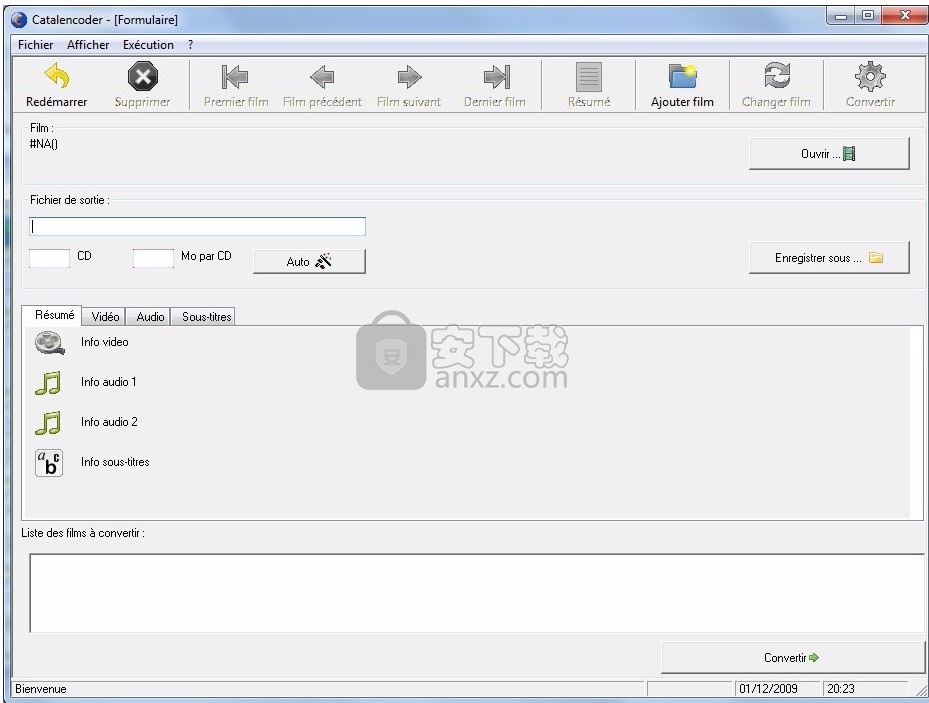The height and width of the screenshot is (703, 929).
Task: Click the Info audio 1 label
Action: pyautogui.click(x=108, y=382)
